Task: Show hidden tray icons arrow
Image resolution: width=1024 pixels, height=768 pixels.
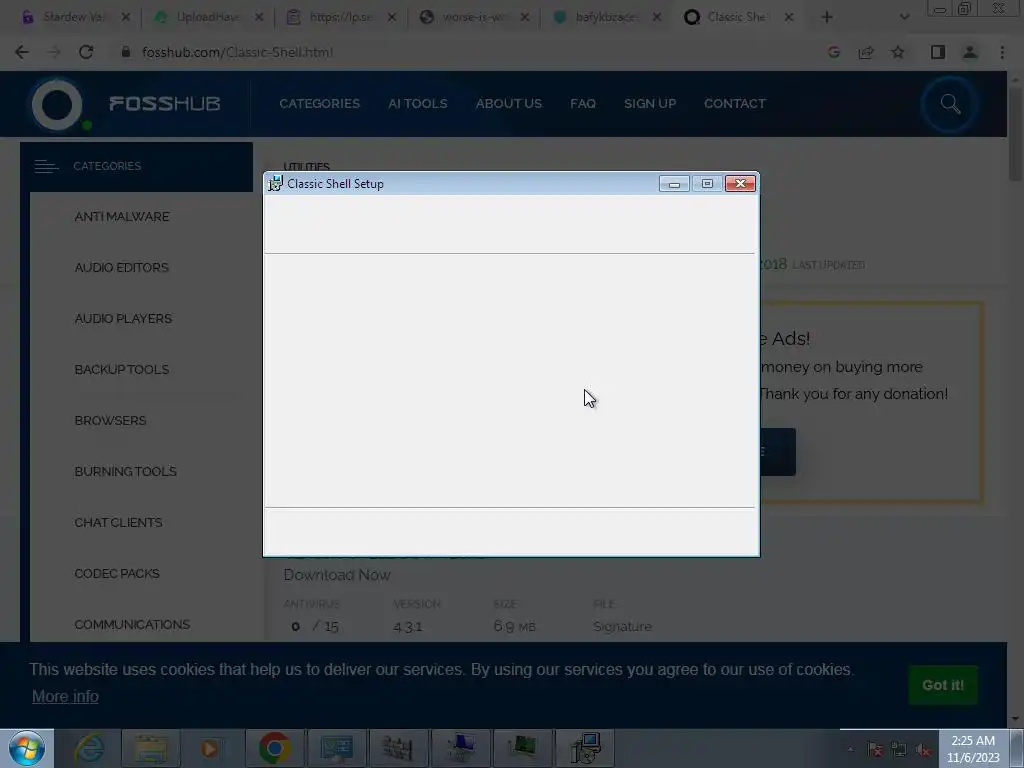Action: (850, 750)
